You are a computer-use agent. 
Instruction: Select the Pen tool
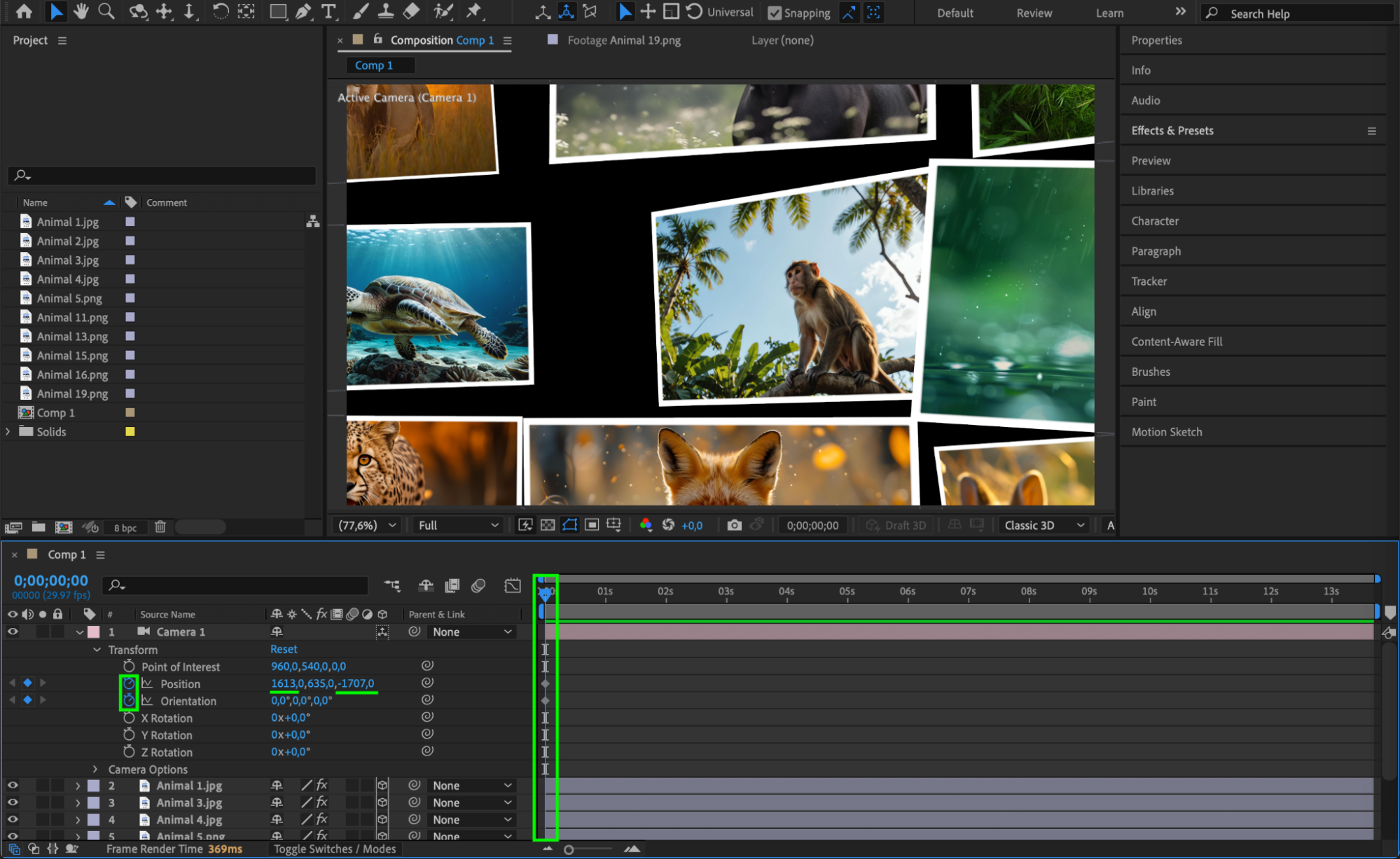coord(303,11)
